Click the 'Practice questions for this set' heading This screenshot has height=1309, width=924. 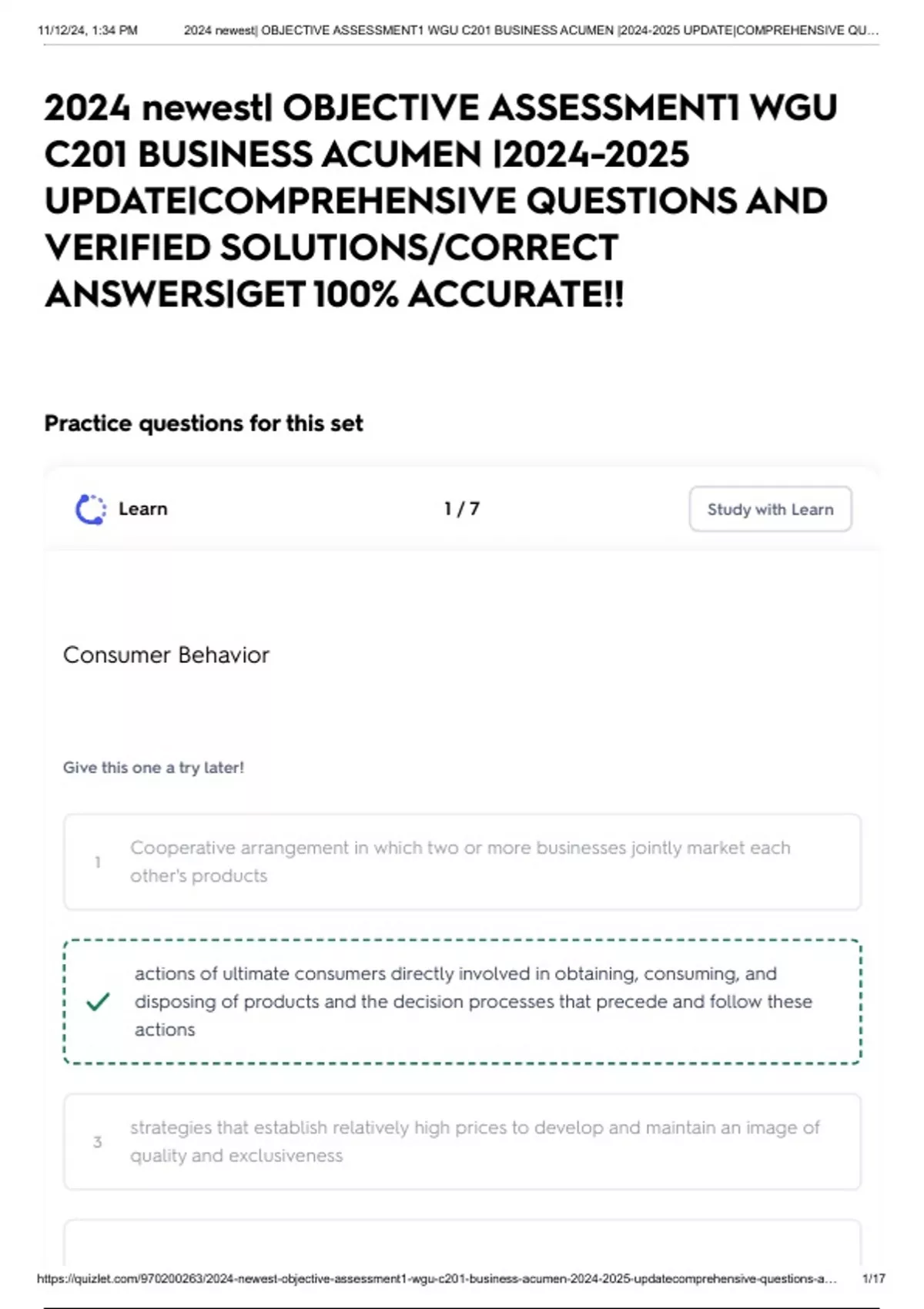tap(204, 423)
